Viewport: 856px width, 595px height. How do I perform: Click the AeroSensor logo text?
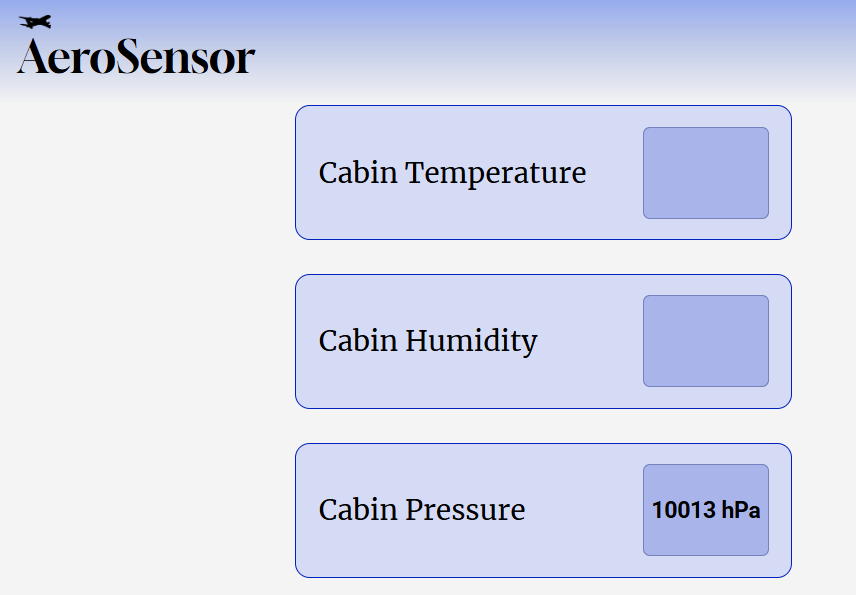click(x=136, y=58)
